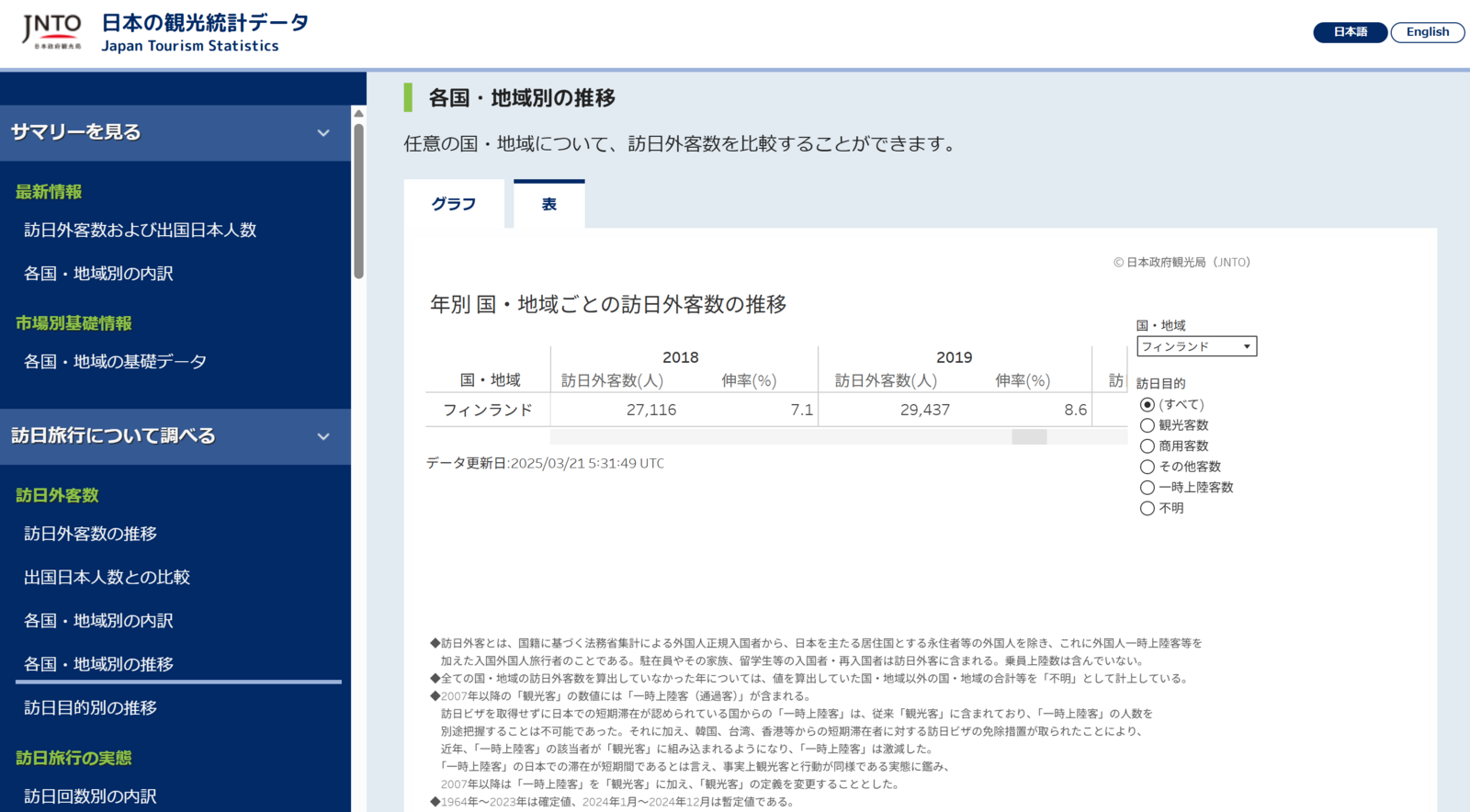
Task: Click the 2019 growth rate 8.6
Action: pos(1075,410)
